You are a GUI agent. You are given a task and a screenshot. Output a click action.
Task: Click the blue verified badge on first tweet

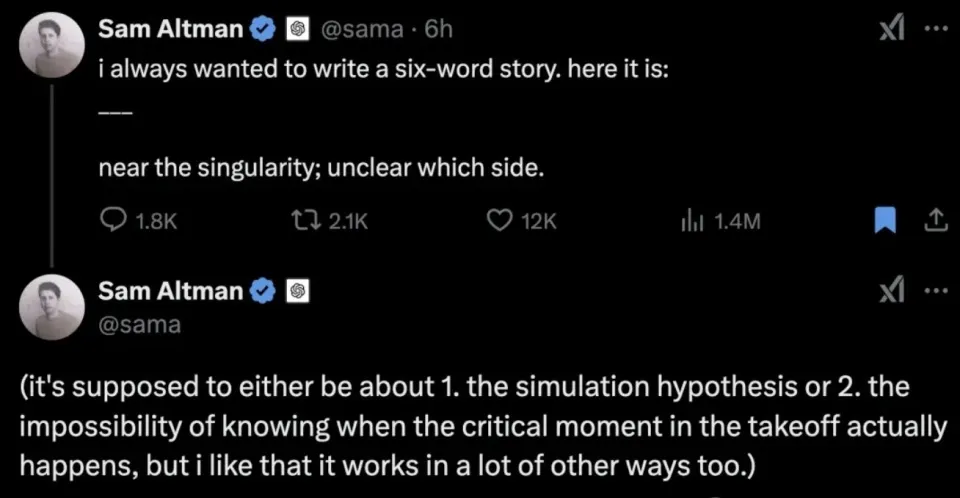coord(262,30)
